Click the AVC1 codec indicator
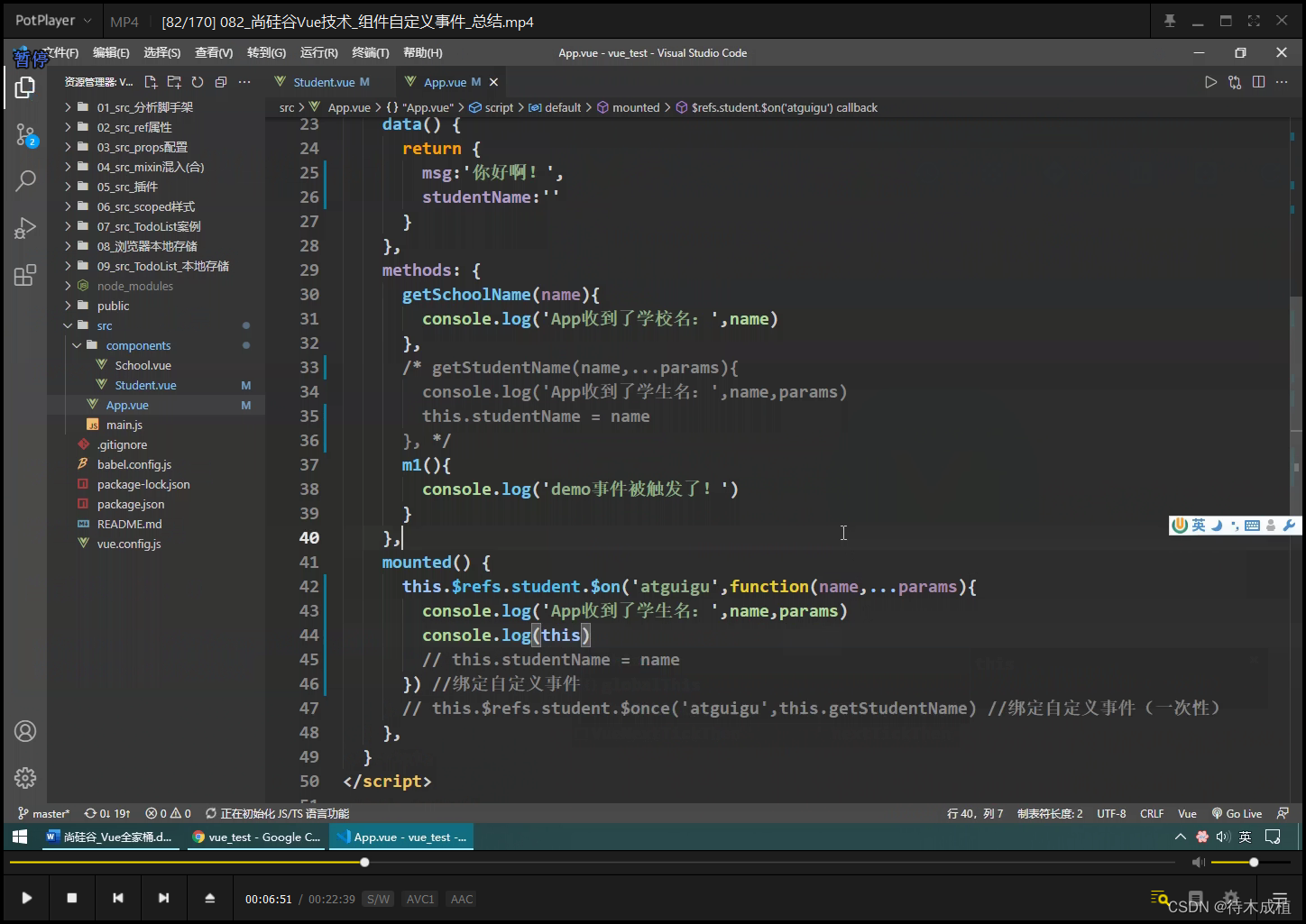The height and width of the screenshot is (924, 1306). point(420,899)
